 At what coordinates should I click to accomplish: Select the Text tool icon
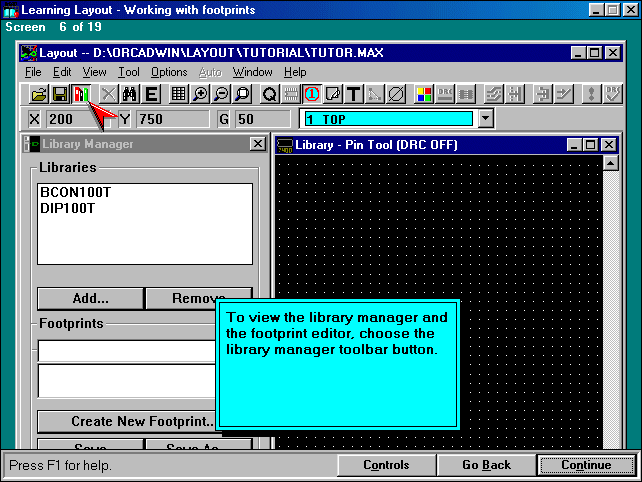click(x=353, y=95)
